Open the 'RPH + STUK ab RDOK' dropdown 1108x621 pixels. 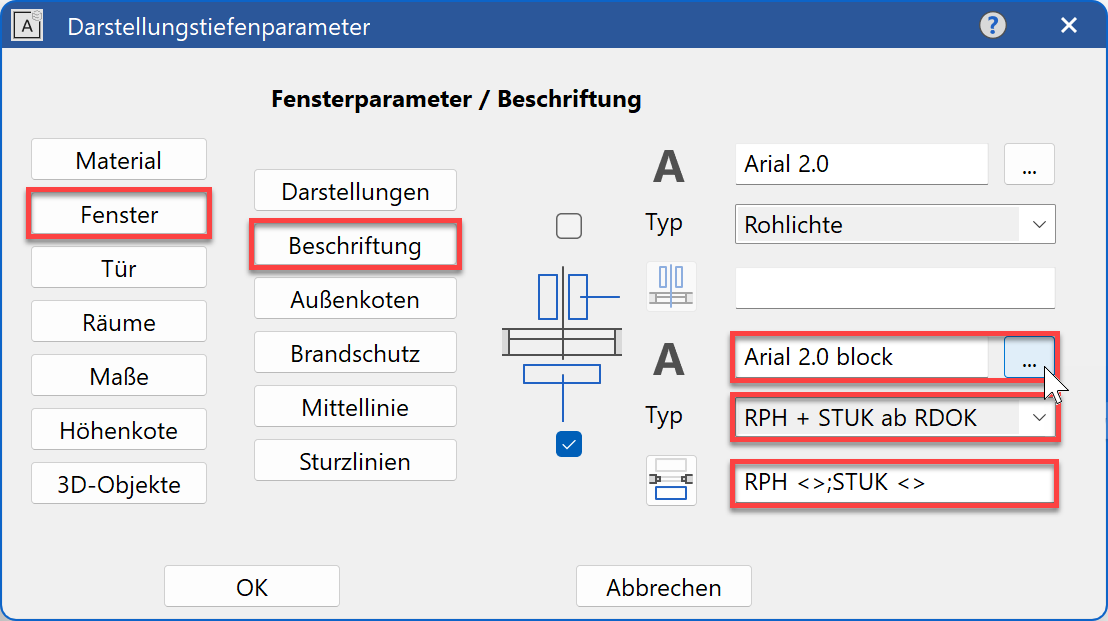[894, 417]
